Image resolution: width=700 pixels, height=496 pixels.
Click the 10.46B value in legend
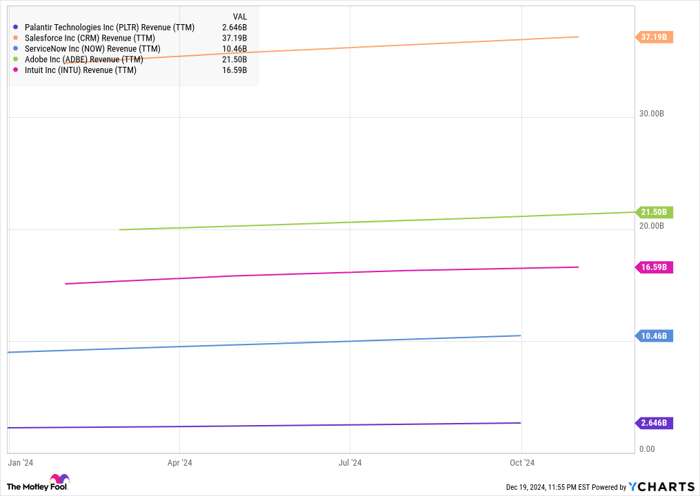[234, 49]
